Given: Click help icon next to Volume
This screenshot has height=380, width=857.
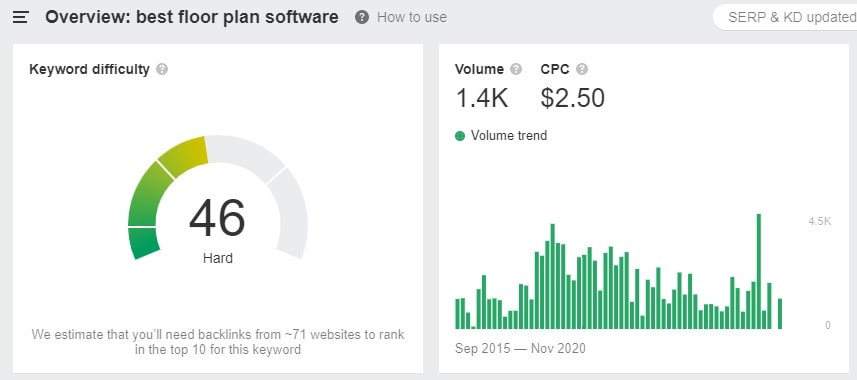Looking at the screenshot, I should (x=516, y=69).
